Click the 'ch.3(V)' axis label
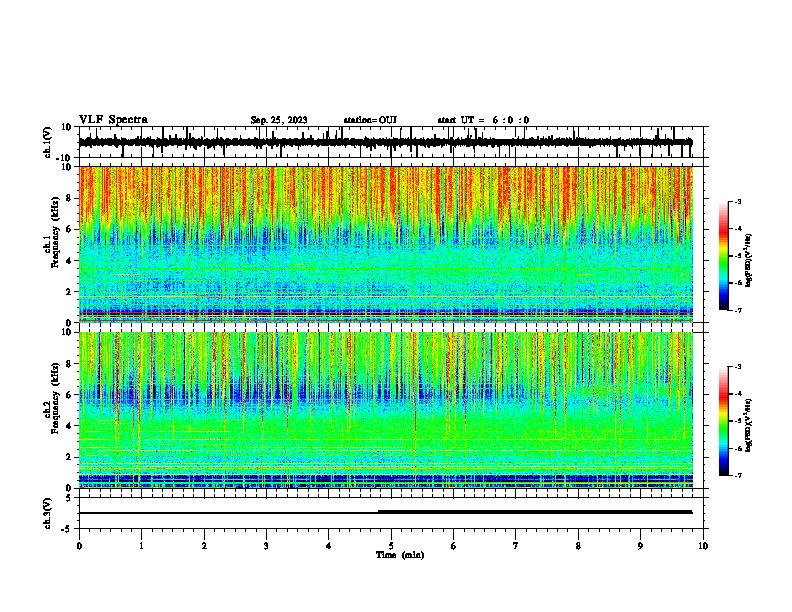Viewport: 792px width, 612px height. tap(48, 513)
